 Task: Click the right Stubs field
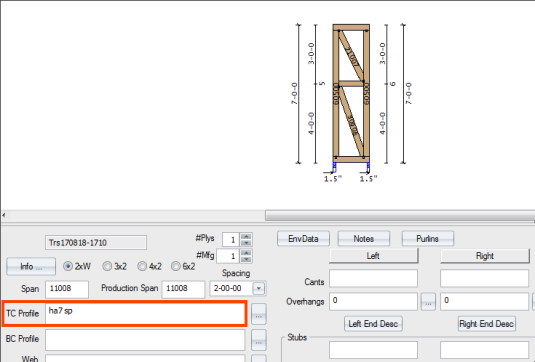485,350
